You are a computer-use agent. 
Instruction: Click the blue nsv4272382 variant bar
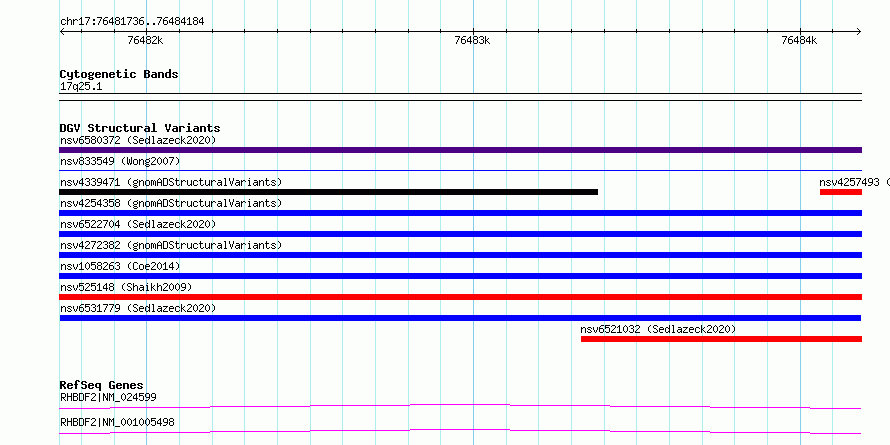[460, 255]
